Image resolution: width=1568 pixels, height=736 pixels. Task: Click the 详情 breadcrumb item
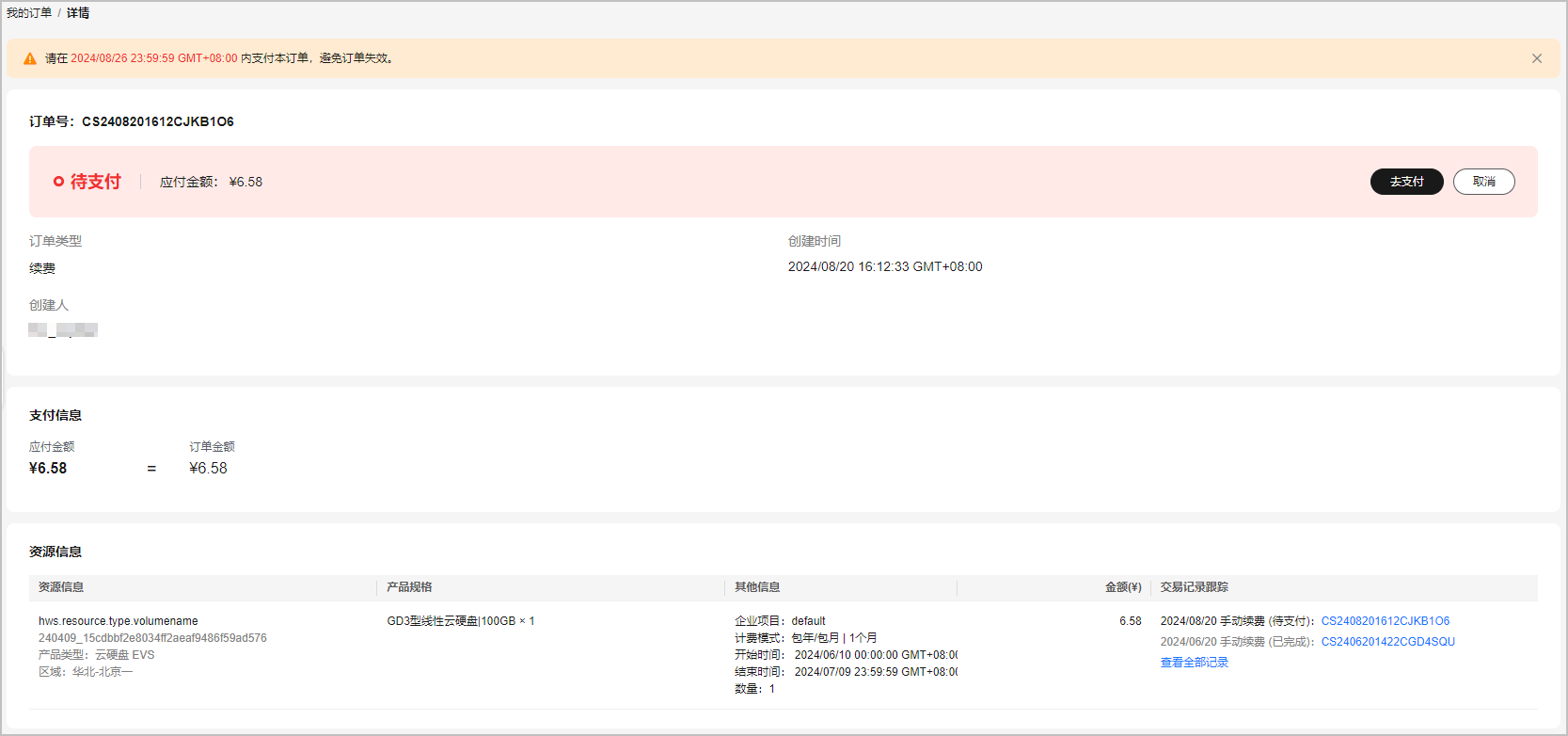[78, 13]
